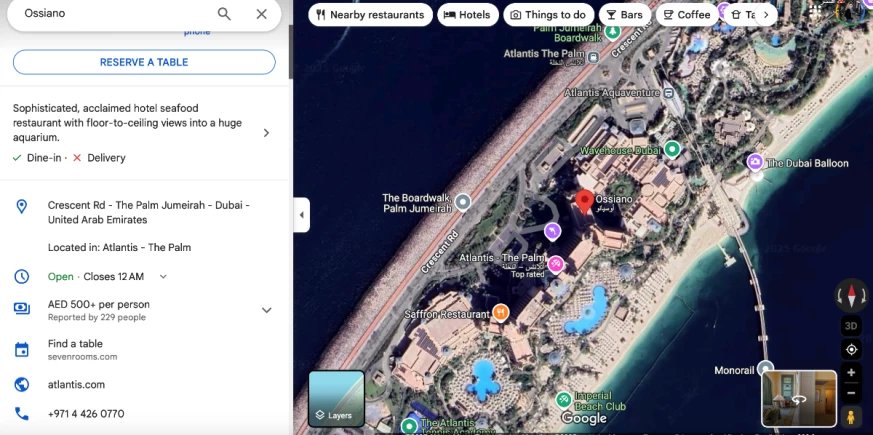This screenshot has height=435, width=873.
Task: Select Coffee category chip
Action: (687, 15)
